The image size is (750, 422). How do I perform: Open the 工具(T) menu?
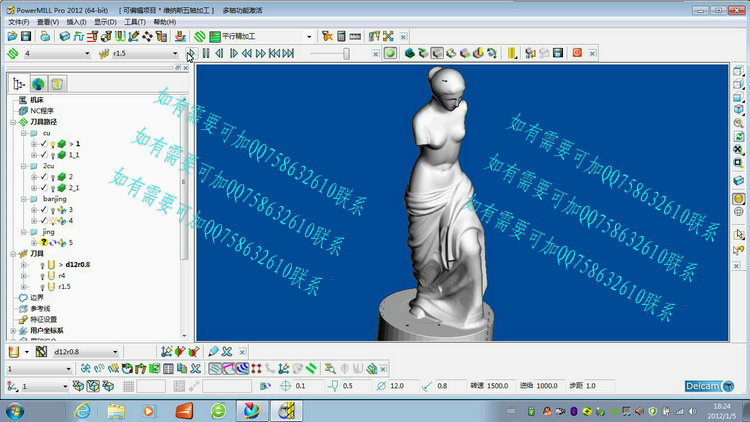[x=135, y=22]
